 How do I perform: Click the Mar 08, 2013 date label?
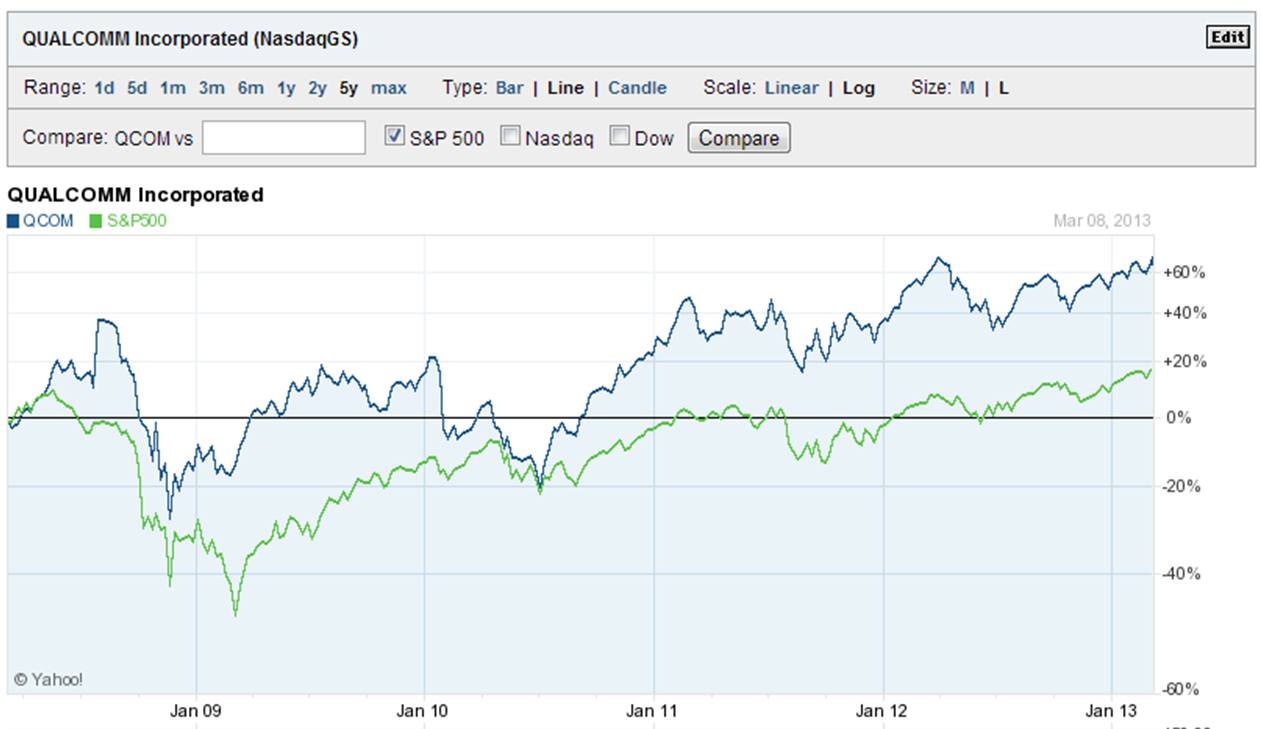coord(1102,221)
